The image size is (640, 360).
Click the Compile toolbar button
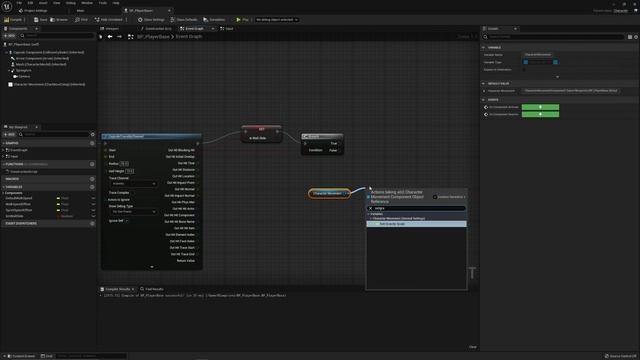13,20
